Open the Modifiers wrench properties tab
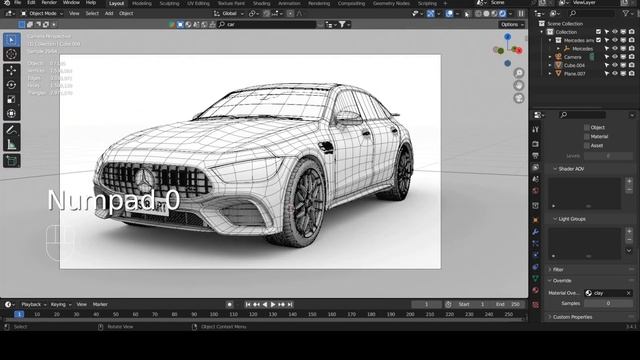This screenshot has height=360, width=640. tap(536, 232)
